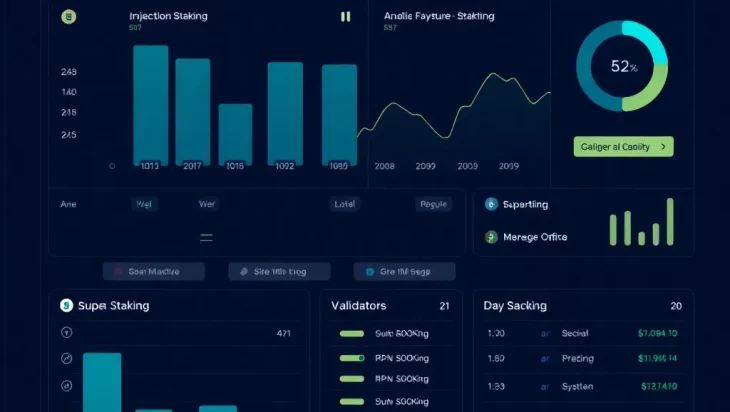Click the top circular icon under Super Staking

(x=66, y=333)
